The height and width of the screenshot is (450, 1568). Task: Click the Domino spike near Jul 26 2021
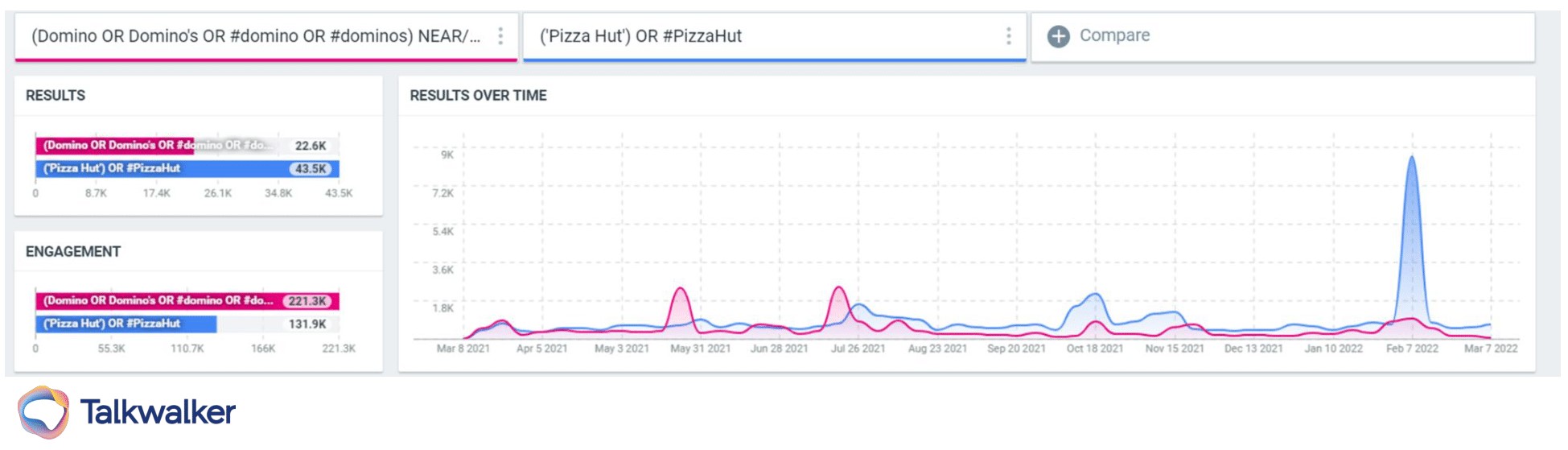click(x=839, y=288)
